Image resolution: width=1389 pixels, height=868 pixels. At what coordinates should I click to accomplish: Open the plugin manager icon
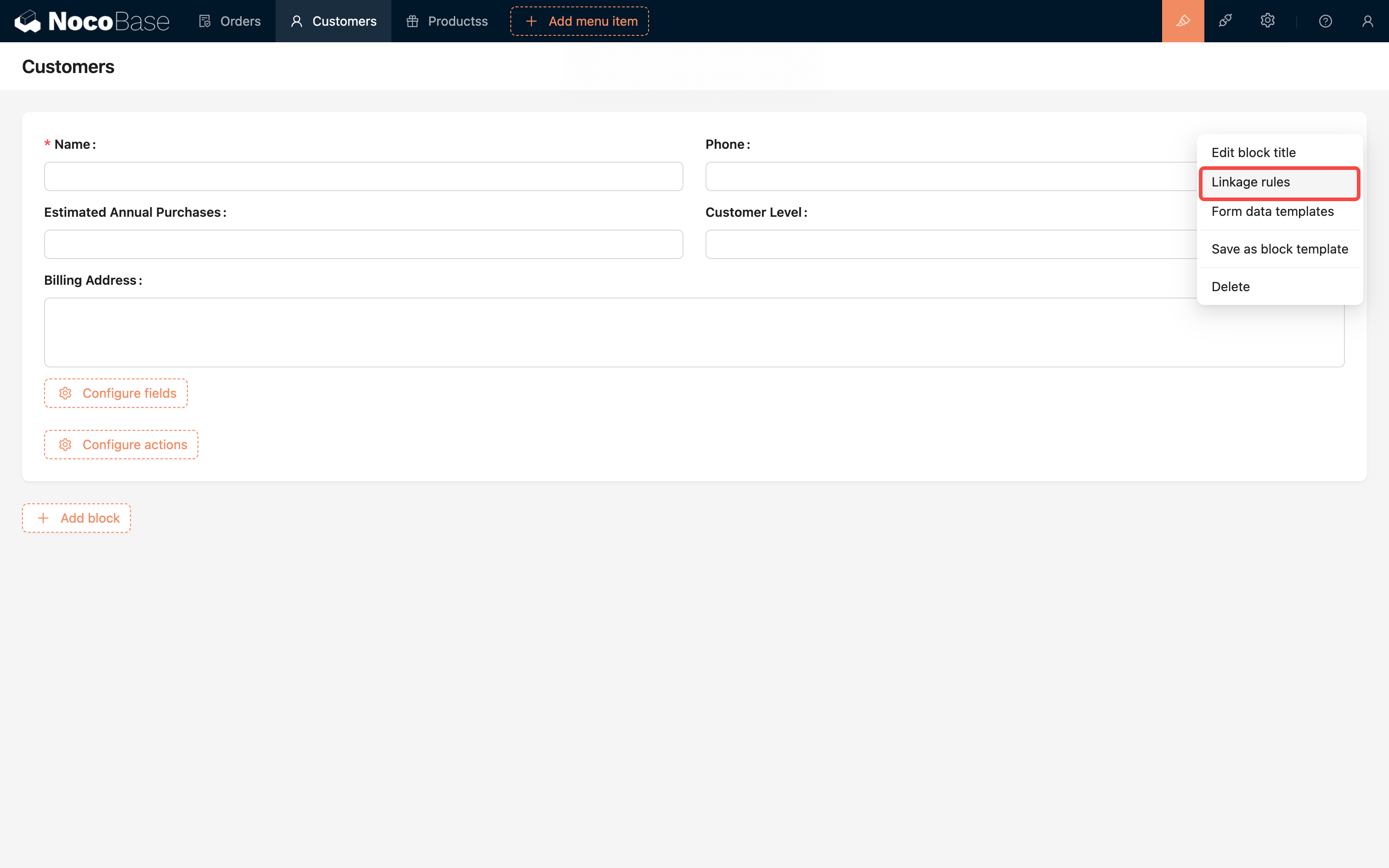(1225, 21)
